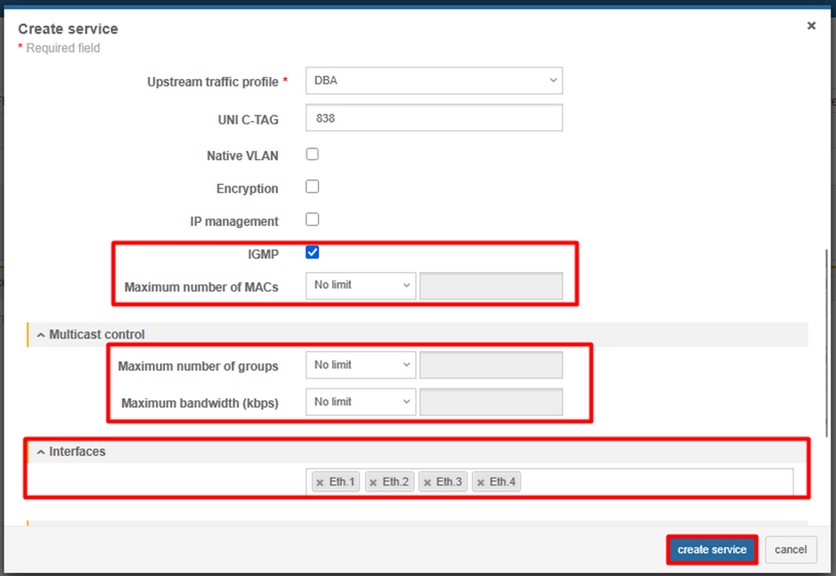Click the Interfaces tag input box
Viewport: 836px width, 576px height.
point(650,483)
